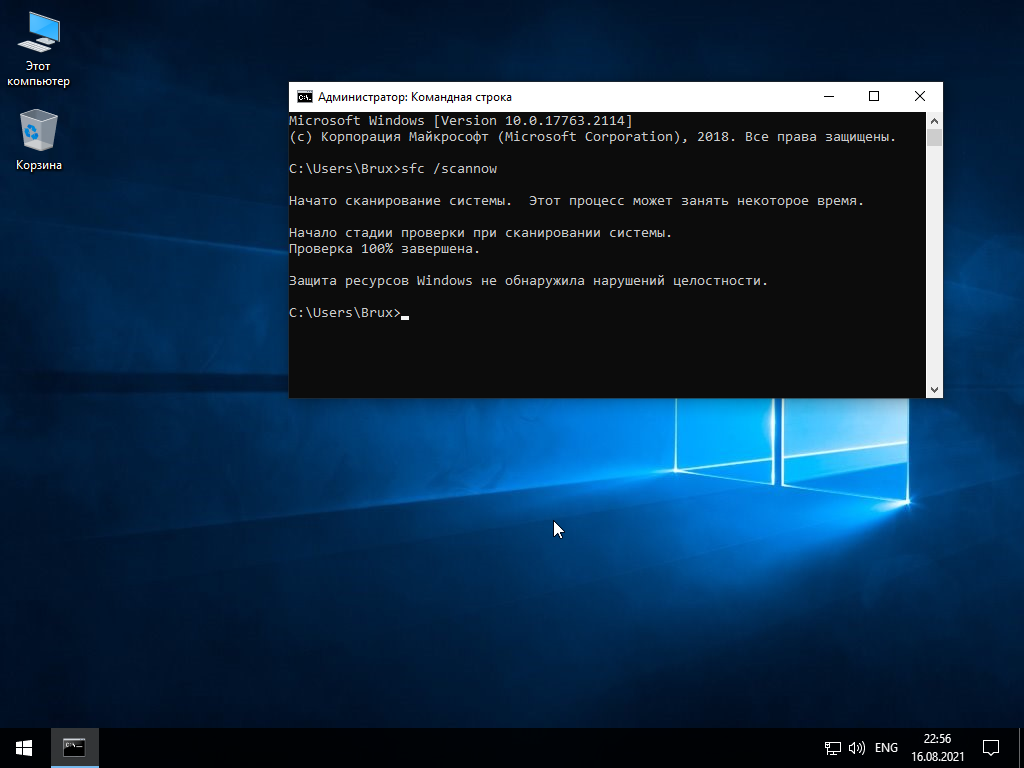1024x768 pixels.
Task: Open the Command Prompt title bar system icon
Action: [304, 97]
